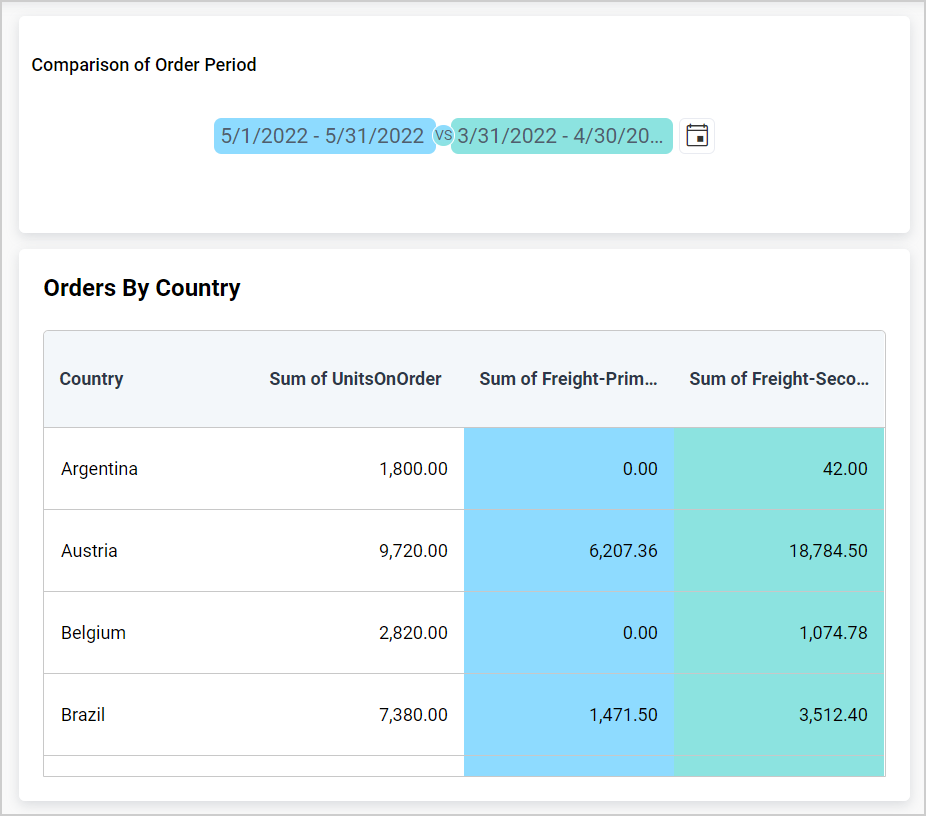This screenshot has height=816, width=926.
Task: Select the Brazil country cell
Action: click(83, 715)
